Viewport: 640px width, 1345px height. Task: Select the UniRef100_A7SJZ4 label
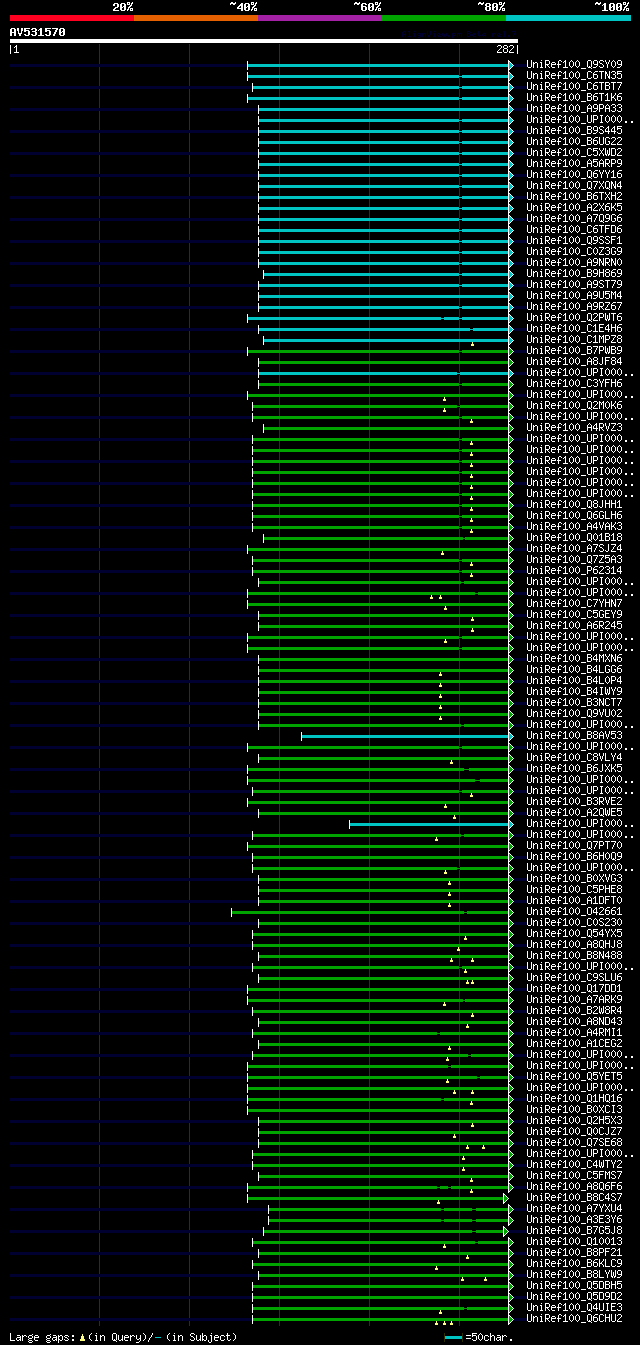click(x=574, y=548)
